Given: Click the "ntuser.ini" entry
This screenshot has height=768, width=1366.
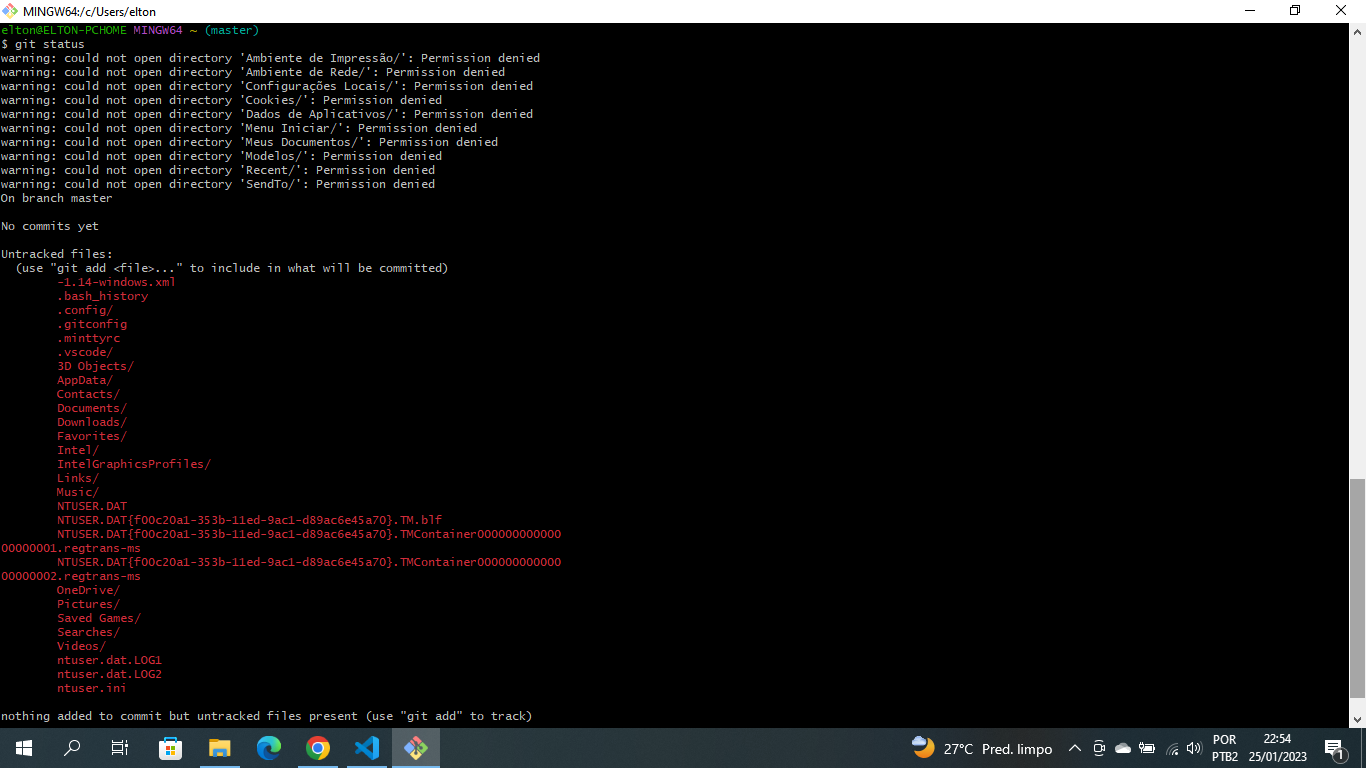Looking at the screenshot, I should click(92, 688).
